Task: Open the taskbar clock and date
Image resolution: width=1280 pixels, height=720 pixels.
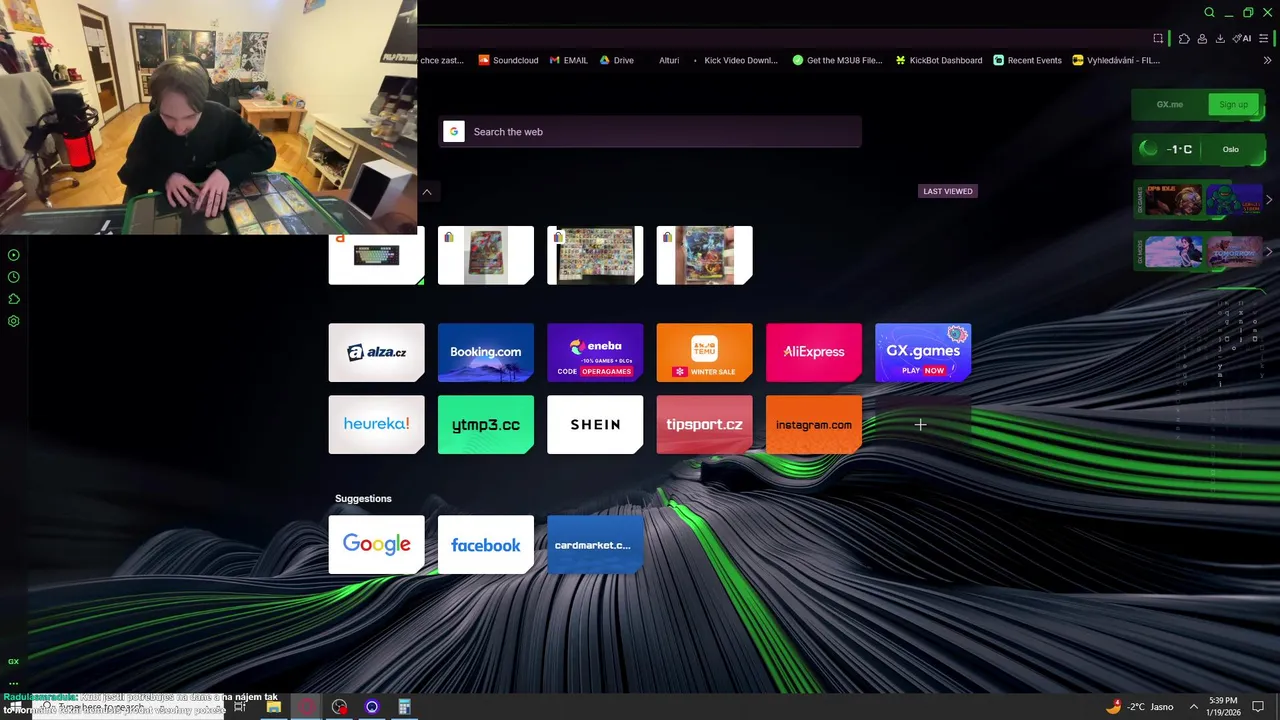Action: 1224,707
